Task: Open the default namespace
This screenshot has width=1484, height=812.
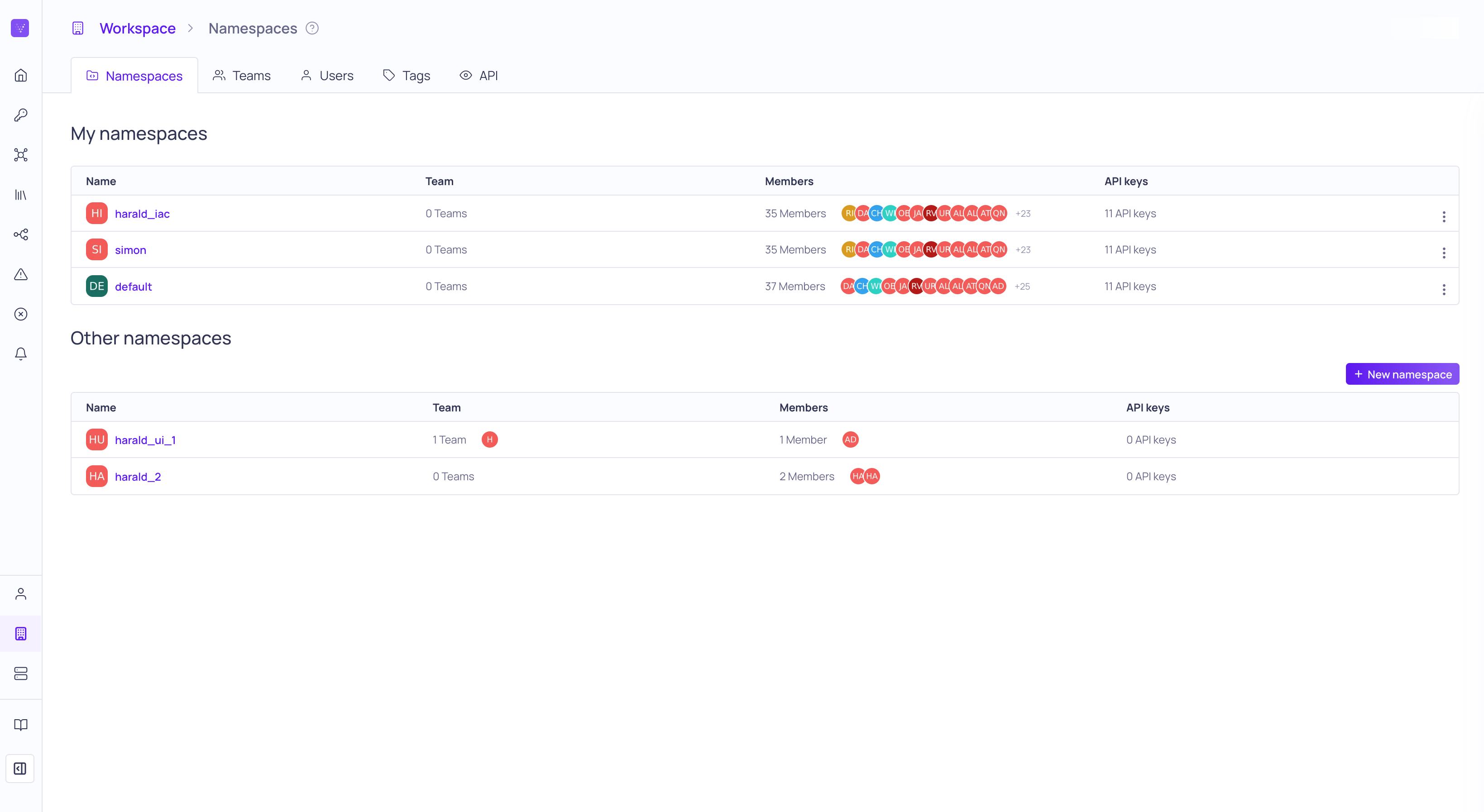Action: 133,287
